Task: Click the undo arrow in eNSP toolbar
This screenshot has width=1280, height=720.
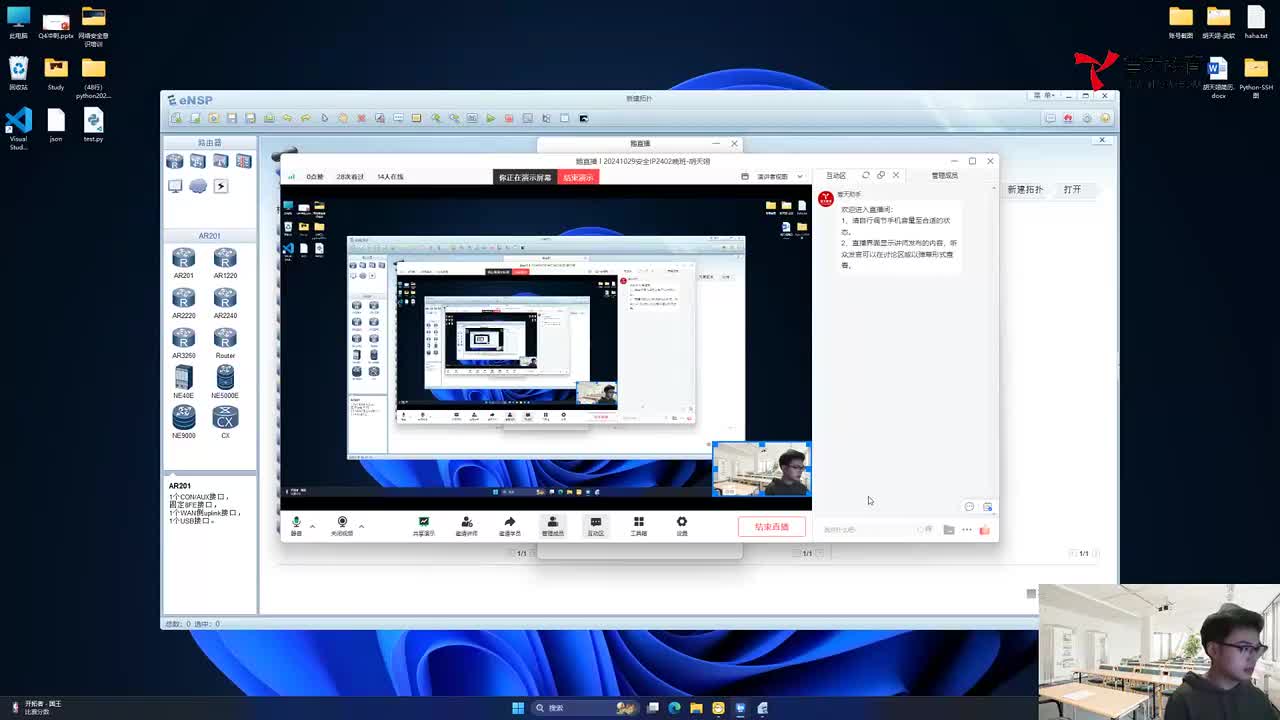Action: click(288, 118)
